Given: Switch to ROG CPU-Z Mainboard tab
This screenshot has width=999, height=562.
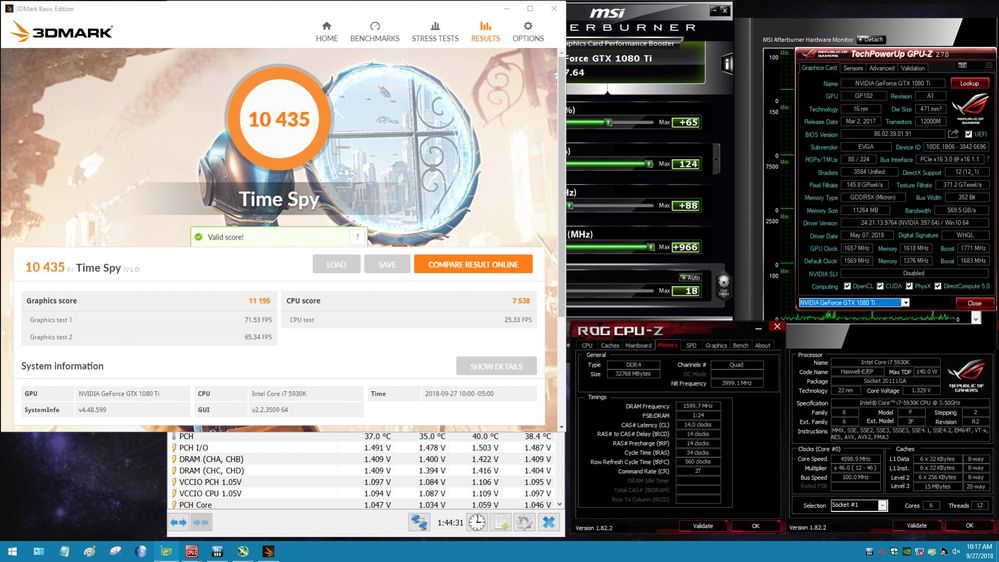Looking at the screenshot, I should 638,345.
